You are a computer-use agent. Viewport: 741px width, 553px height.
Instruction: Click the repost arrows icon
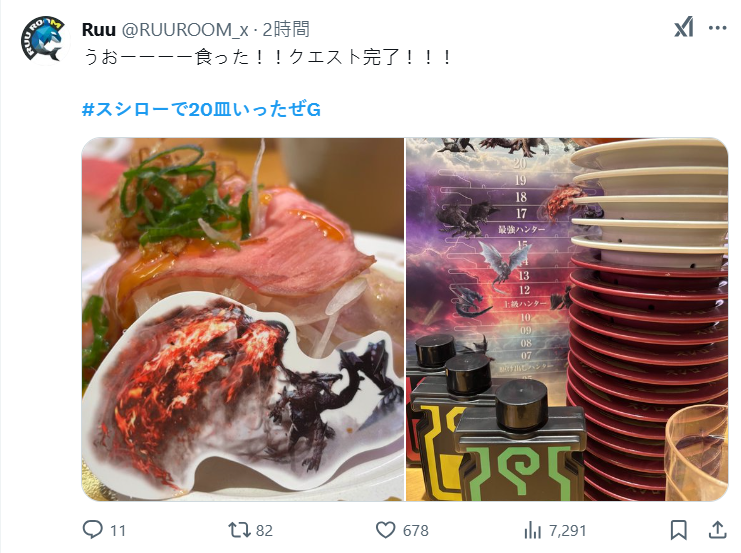click(x=239, y=530)
